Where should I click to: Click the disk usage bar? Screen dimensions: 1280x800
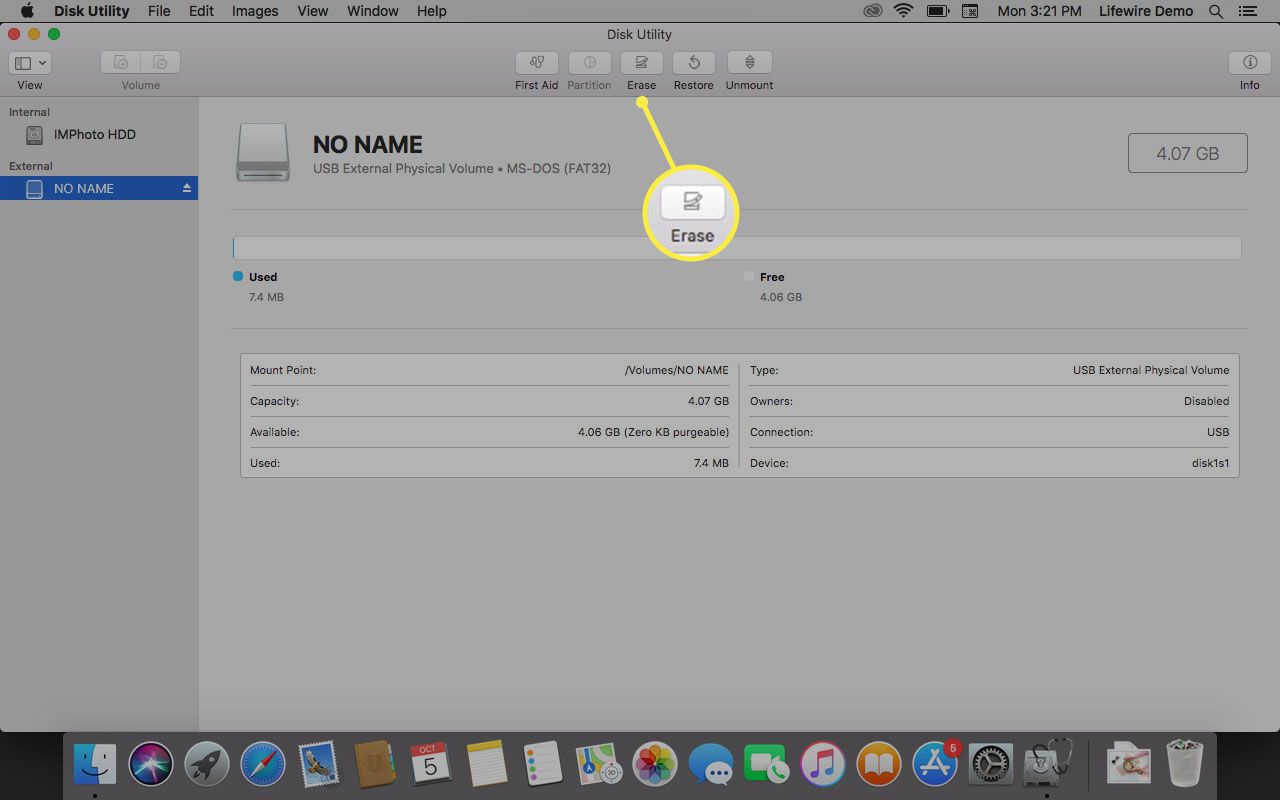(x=737, y=248)
